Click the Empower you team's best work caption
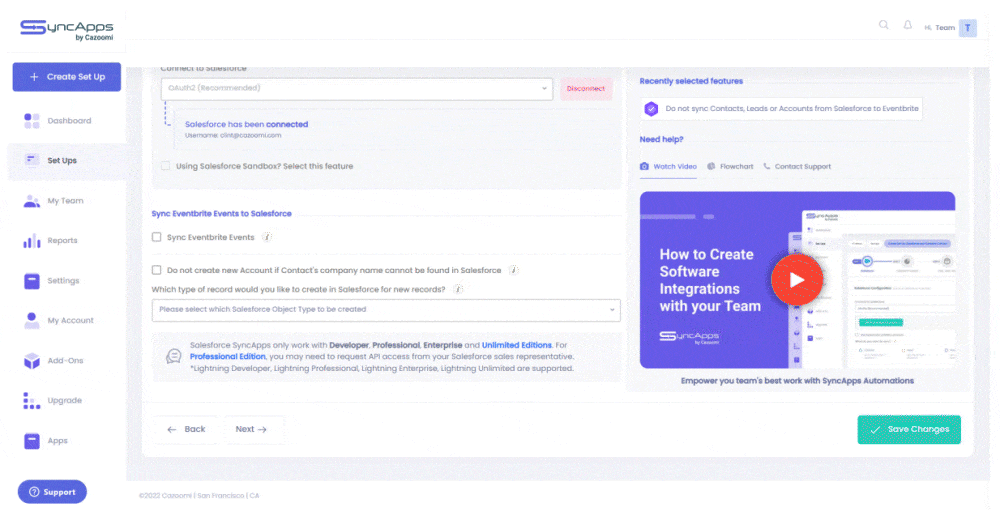 pos(797,381)
